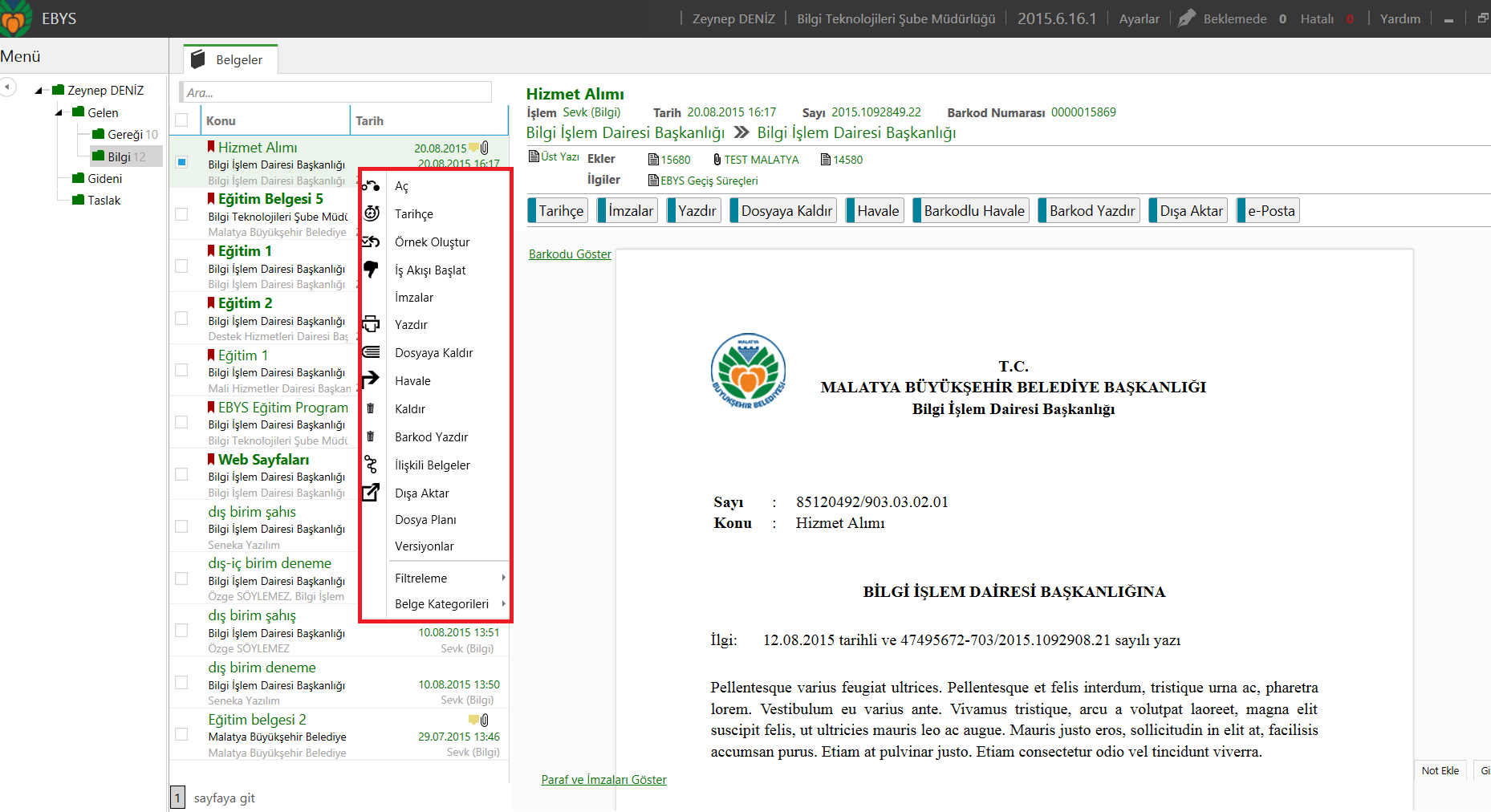Image resolution: width=1491 pixels, height=812 pixels.
Task: Open the EBYS Geçiş Süreçleri reference
Action: coord(703,181)
